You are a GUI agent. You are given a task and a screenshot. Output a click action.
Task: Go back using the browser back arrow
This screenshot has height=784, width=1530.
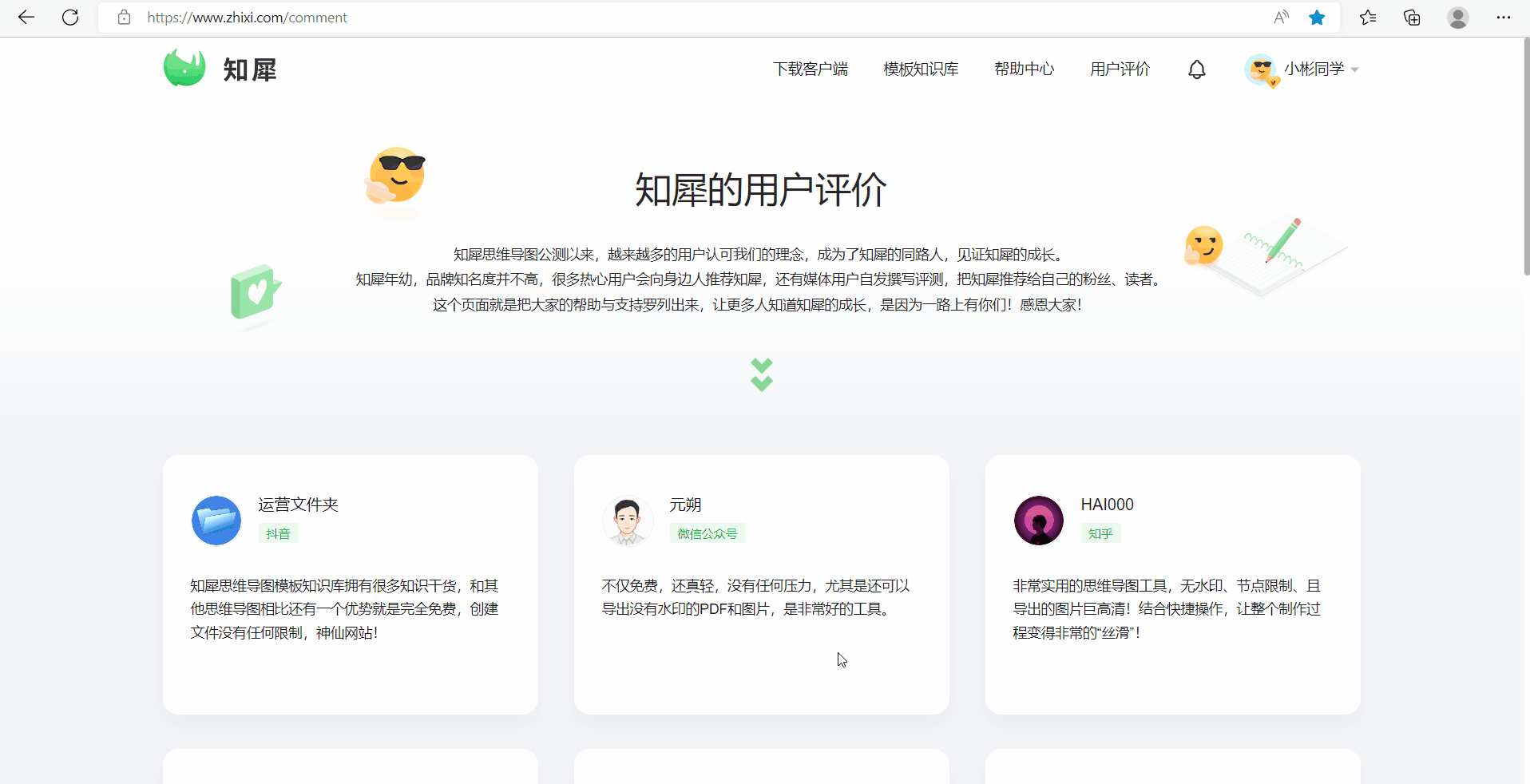pyautogui.click(x=26, y=18)
